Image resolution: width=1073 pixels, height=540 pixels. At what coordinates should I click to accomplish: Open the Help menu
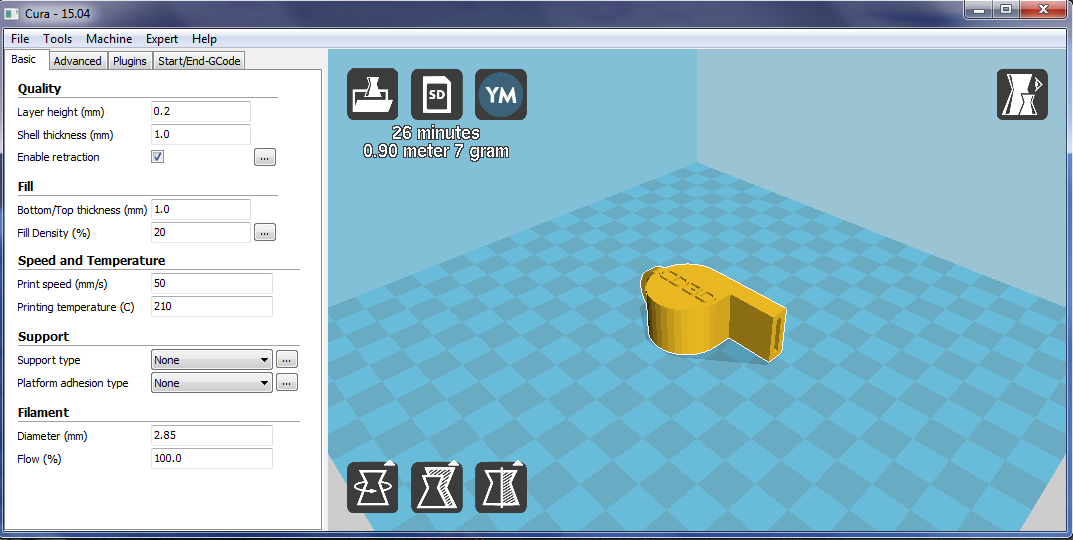[204, 39]
